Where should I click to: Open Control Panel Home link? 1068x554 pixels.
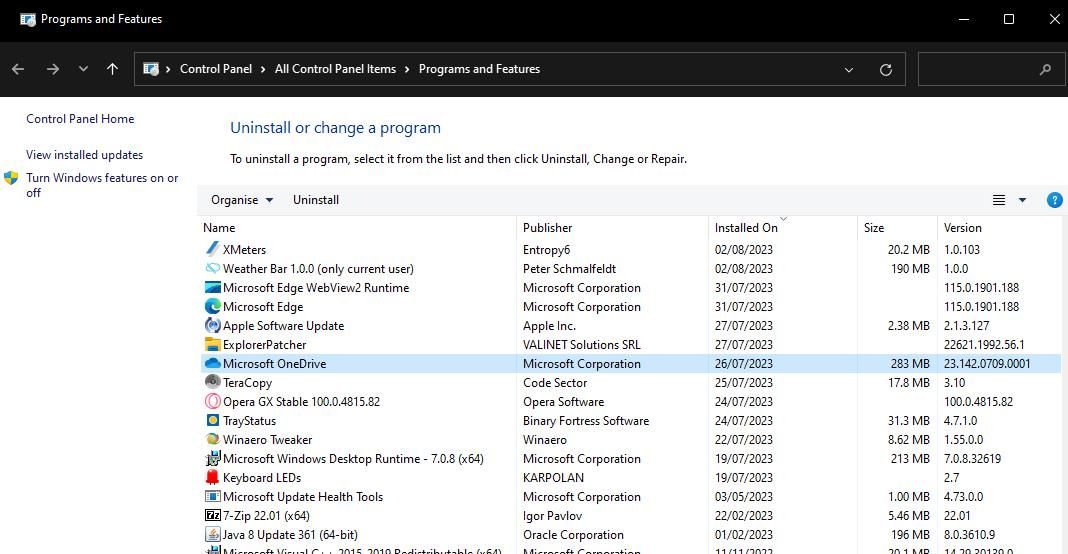point(80,119)
